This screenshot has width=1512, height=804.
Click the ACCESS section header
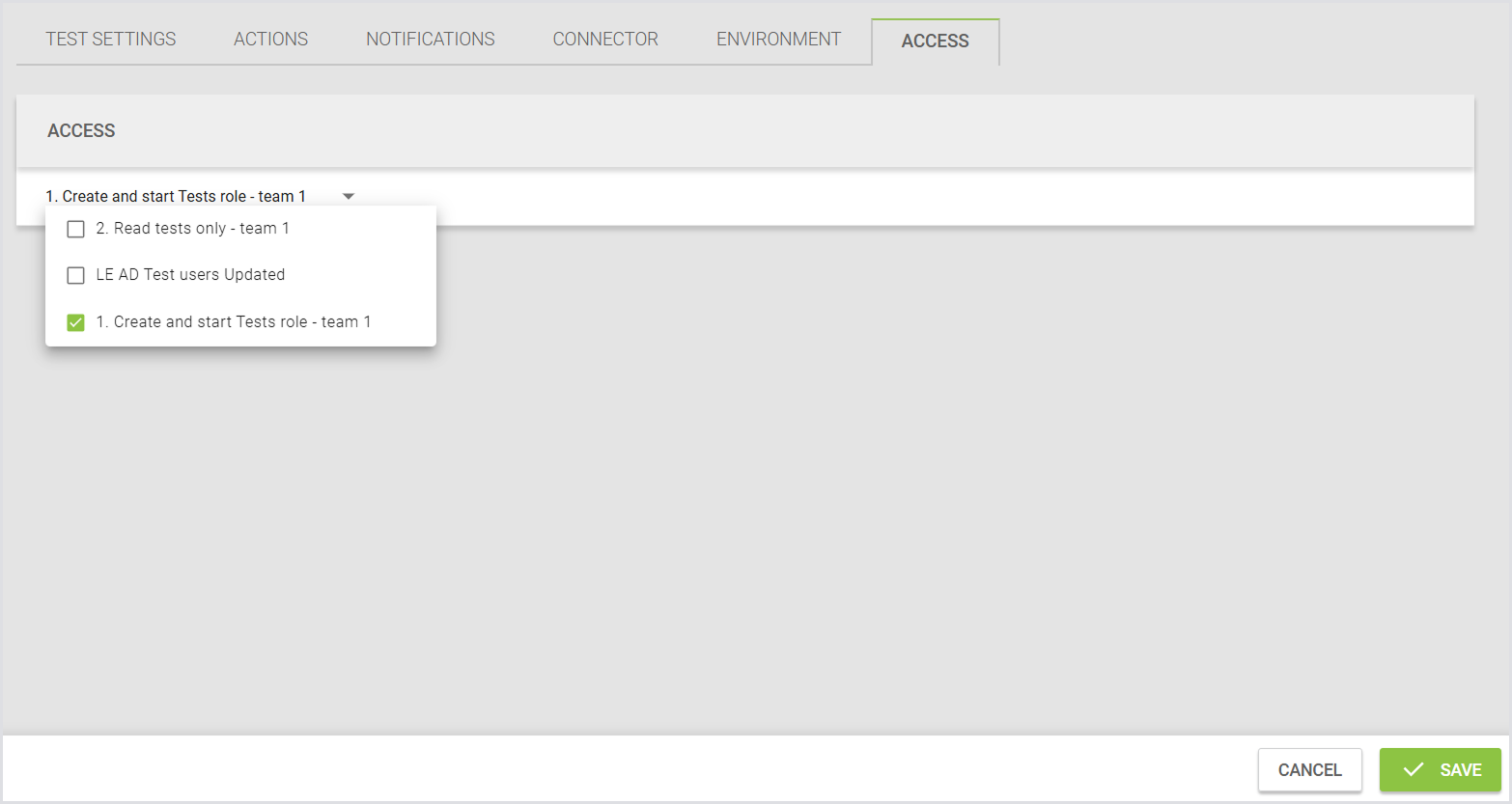pos(81,131)
